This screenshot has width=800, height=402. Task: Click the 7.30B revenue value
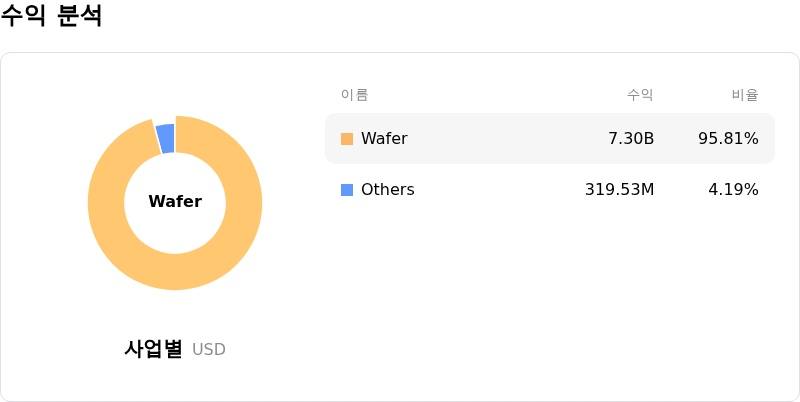point(631,139)
